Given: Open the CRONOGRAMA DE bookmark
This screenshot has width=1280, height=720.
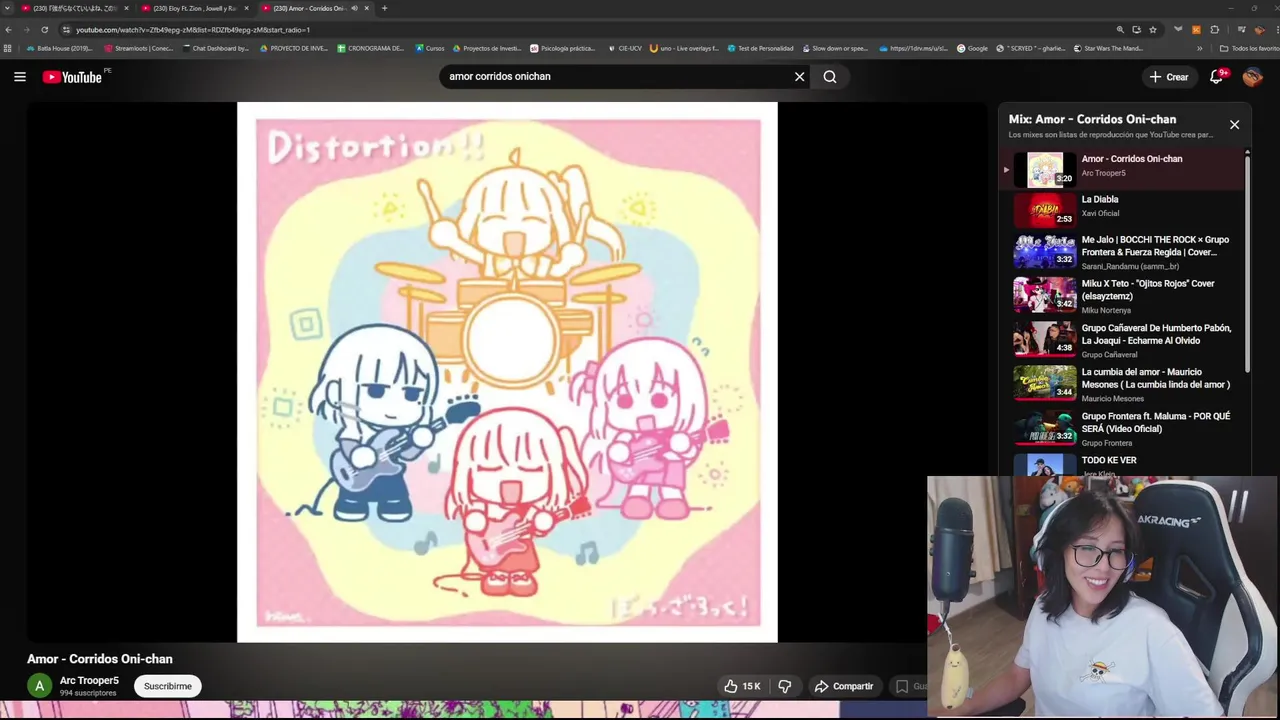Looking at the screenshot, I should (x=371, y=48).
